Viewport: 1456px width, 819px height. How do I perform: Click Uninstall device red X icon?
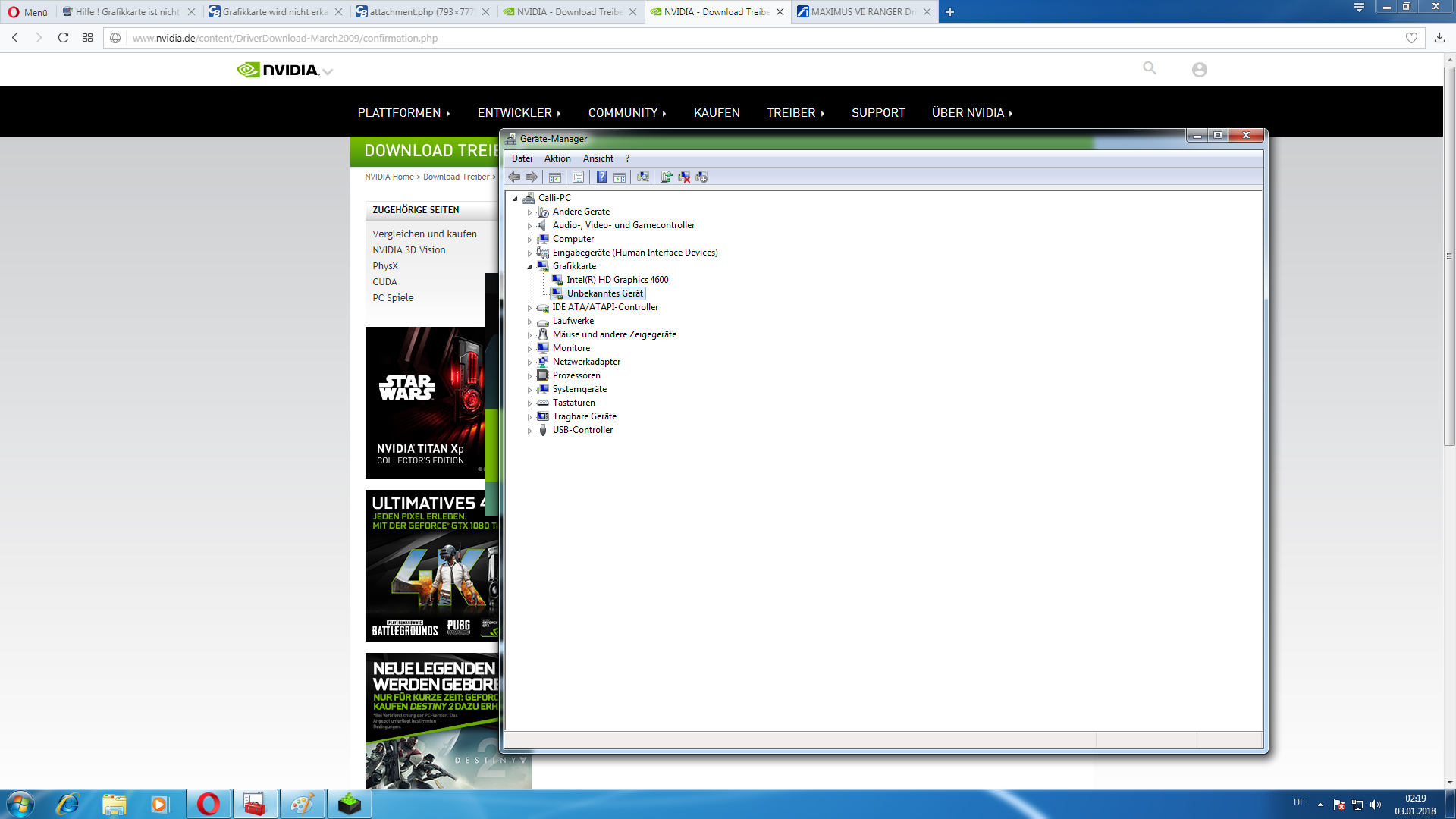(x=684, y=177)
